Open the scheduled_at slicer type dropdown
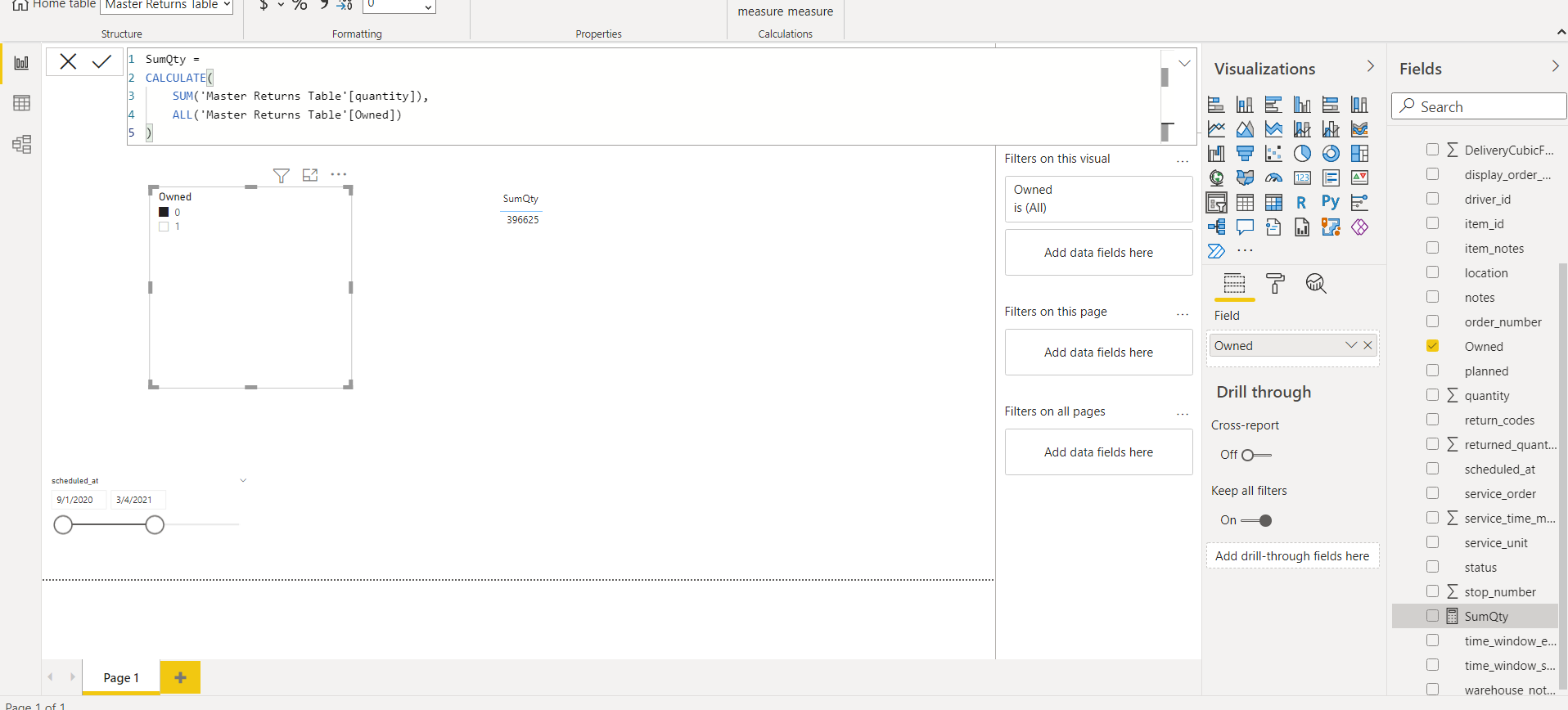The image size is (1568, 710). pyautogui.click(x=243, y=481)
